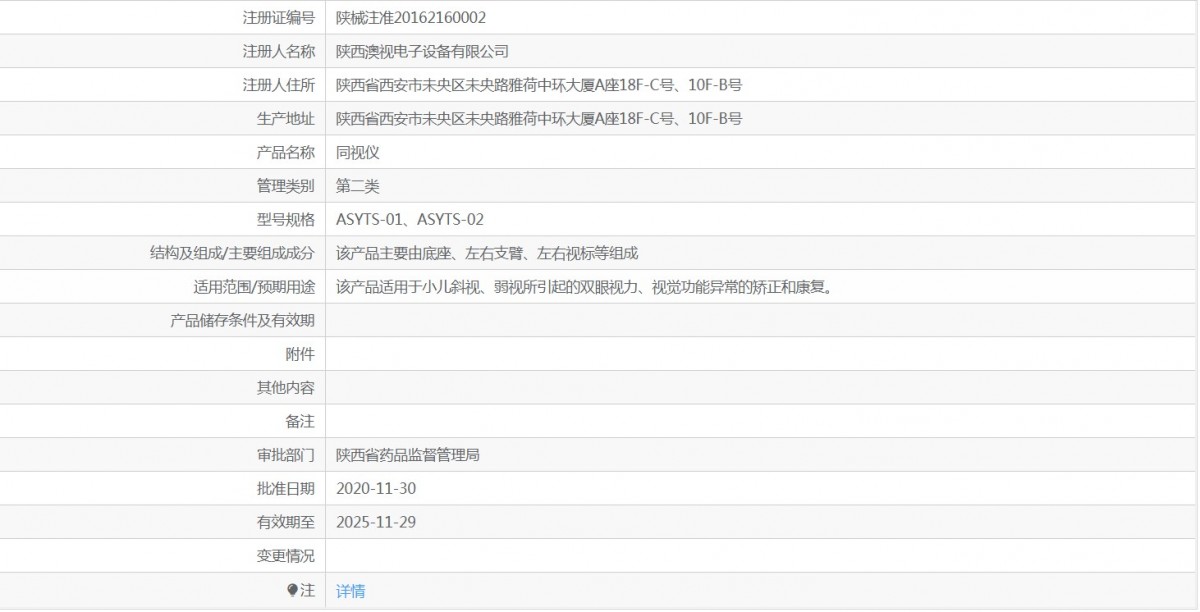Screen dimensions: 1200x612
Task: Click the 适用范围 intended-use description
Action: (585, 287)
